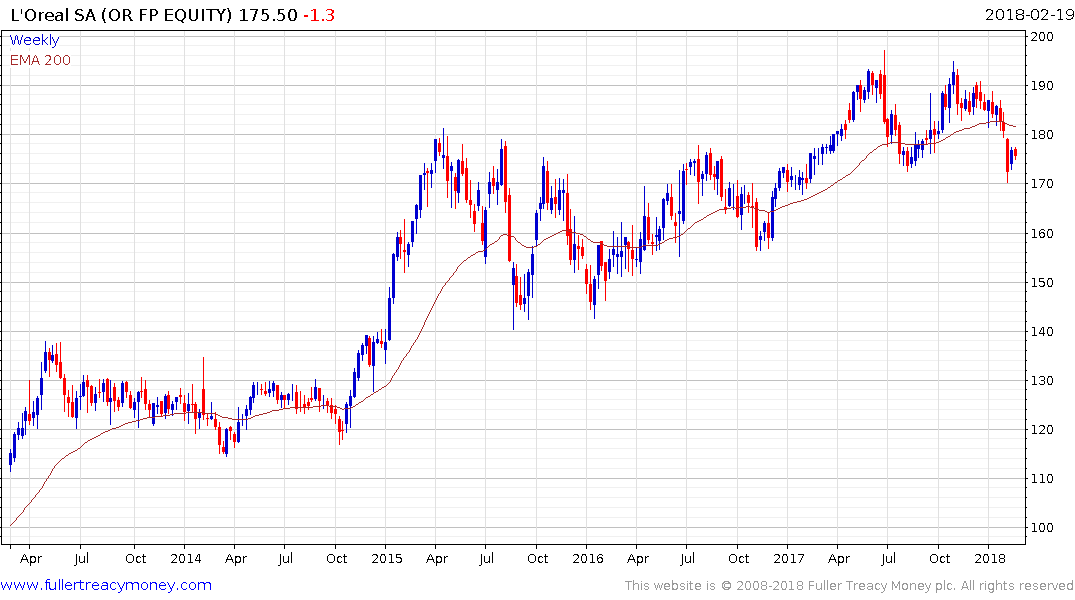Screen dimensions: 1075x600
Task: Click the 2018 year label on time axis
Action: (990, 558)
